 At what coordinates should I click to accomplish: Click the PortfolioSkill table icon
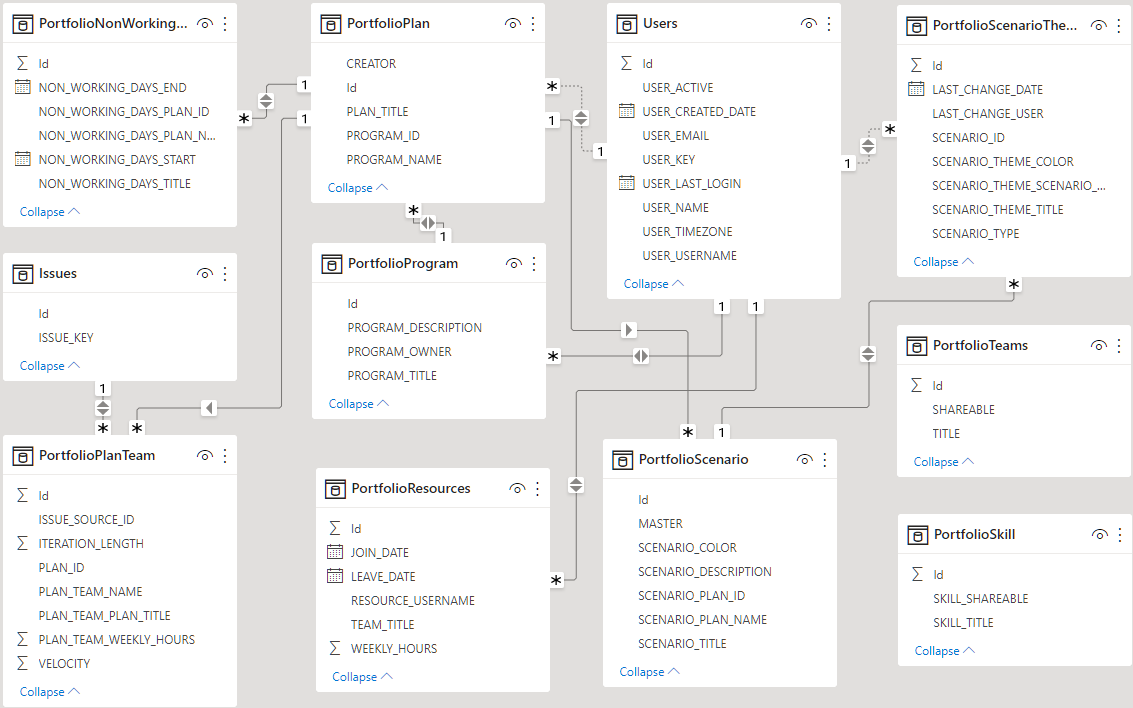[917, 535]
